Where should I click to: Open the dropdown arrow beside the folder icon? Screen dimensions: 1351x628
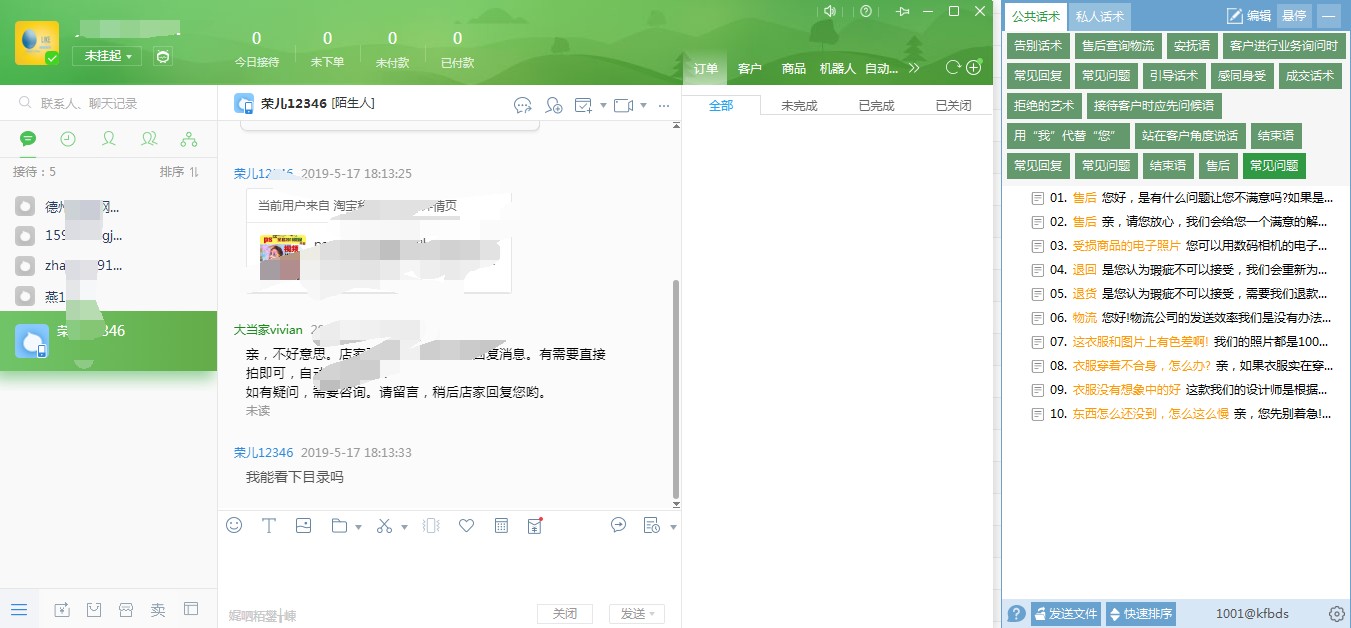[x=358, y=526]
